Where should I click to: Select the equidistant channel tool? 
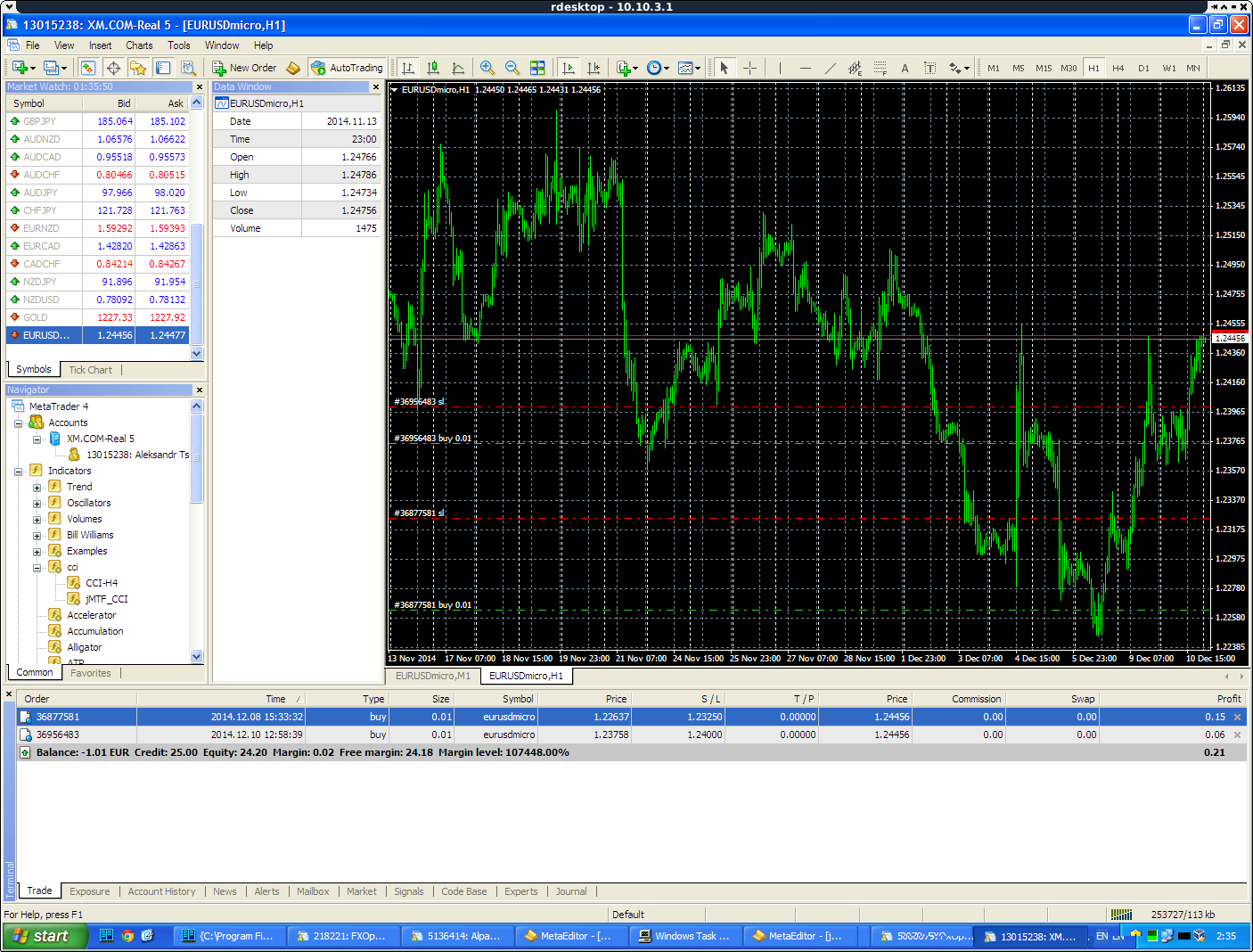click(x=855, y=68)
